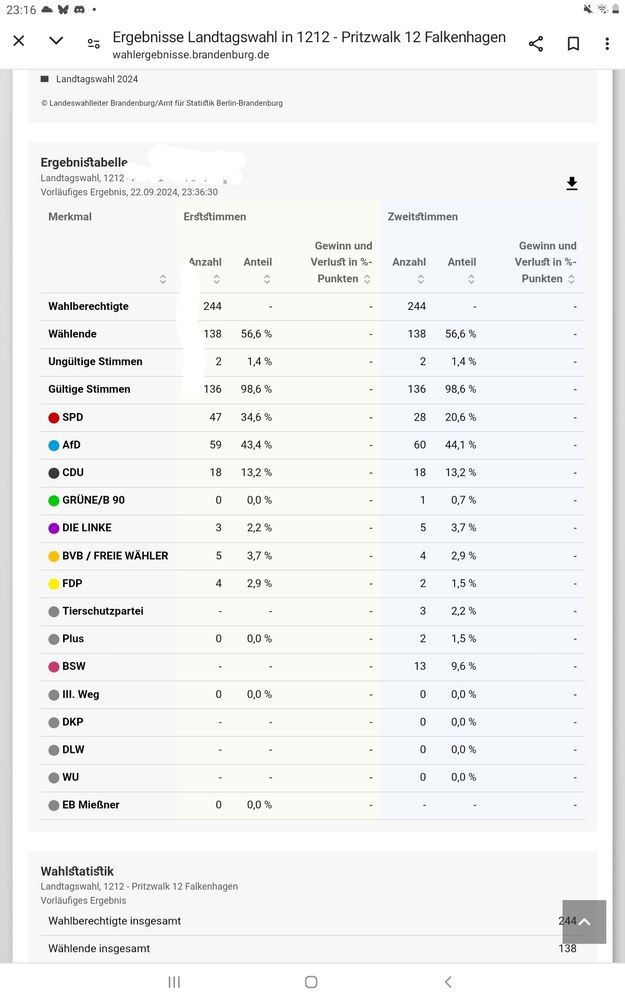Open recent apps via the recents icon
Screen dimensions: 625x1000
click(x=174, y=982)
